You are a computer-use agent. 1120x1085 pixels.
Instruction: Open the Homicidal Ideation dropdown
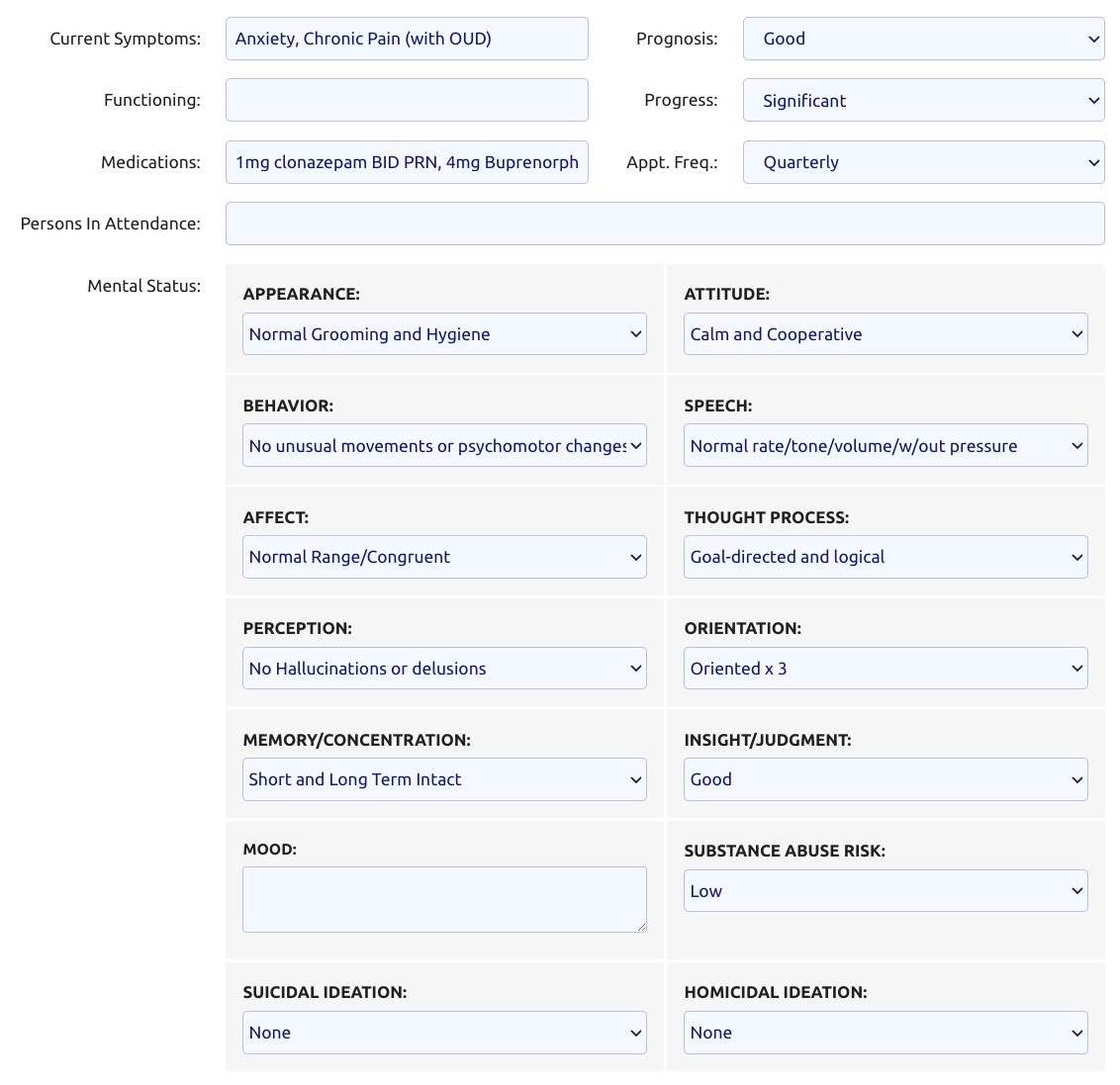tap(886, 1033)
